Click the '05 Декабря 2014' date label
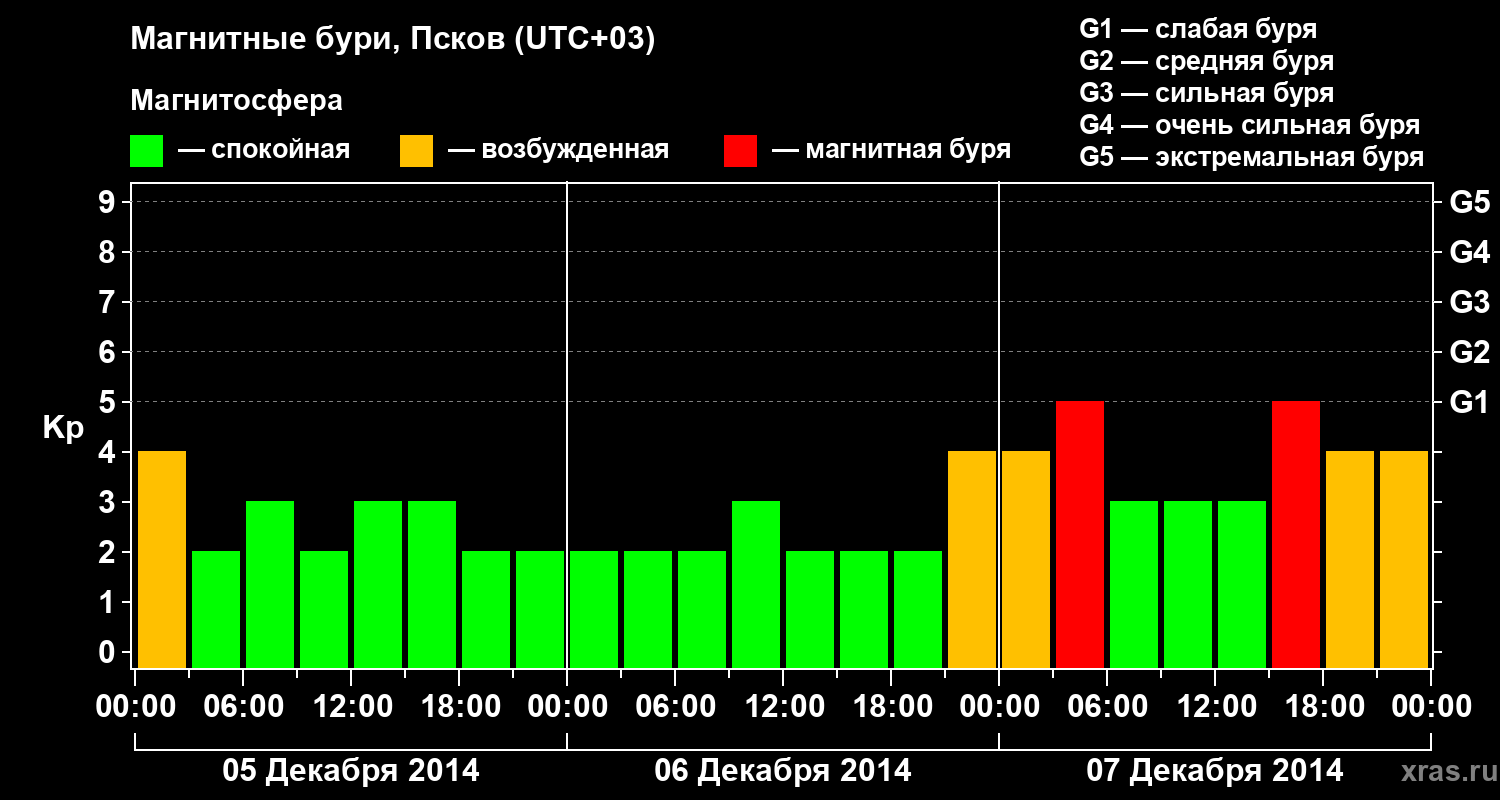This screenshot has height=800, width=1500. [x=350, y=771]
